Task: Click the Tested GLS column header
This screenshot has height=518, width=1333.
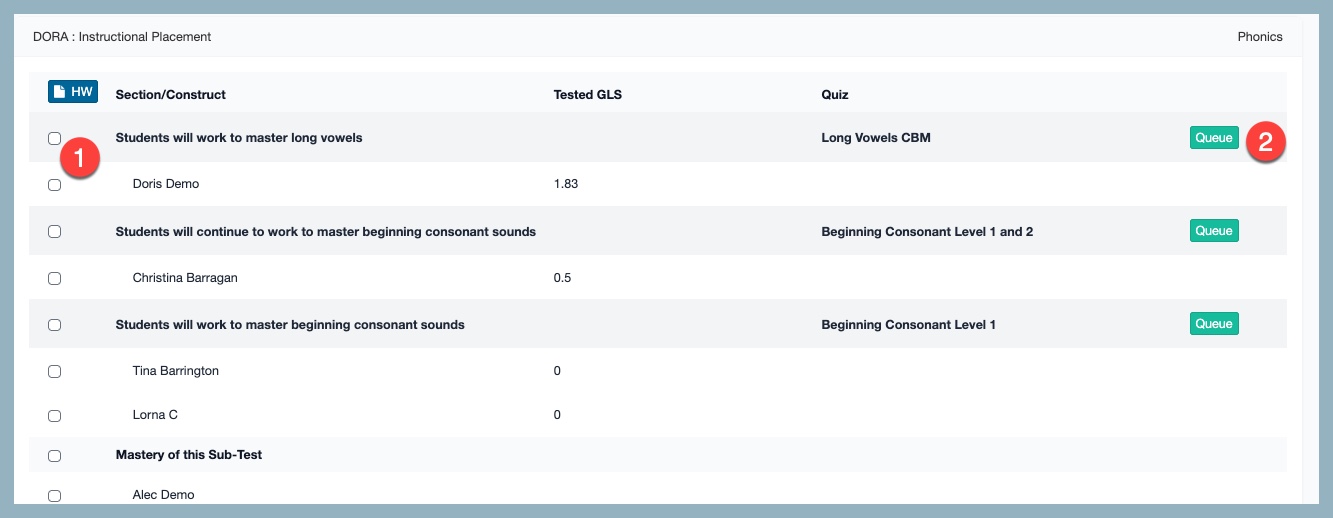Action: 588,95
